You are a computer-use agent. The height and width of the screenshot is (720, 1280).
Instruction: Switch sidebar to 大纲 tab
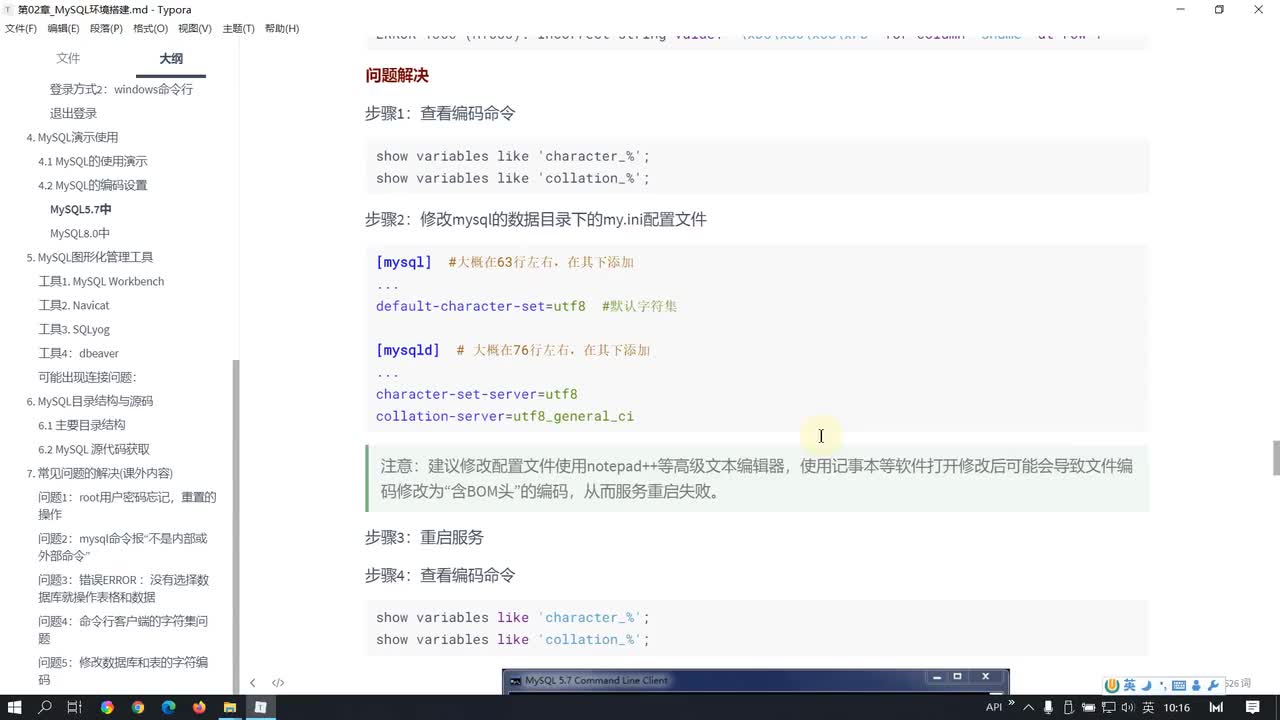click(x=171, y=59)
